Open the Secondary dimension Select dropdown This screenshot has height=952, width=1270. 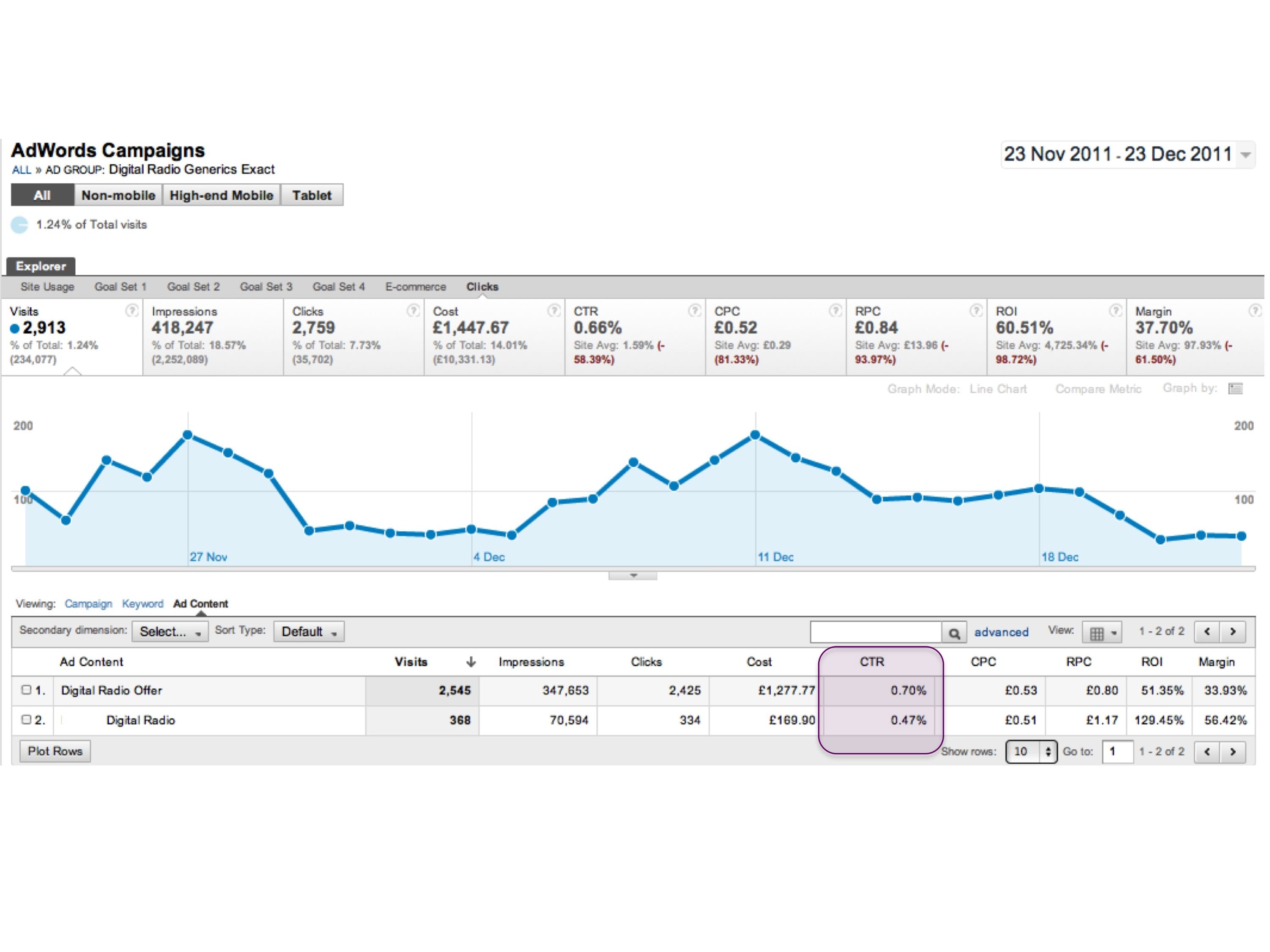tap(170, 632)
